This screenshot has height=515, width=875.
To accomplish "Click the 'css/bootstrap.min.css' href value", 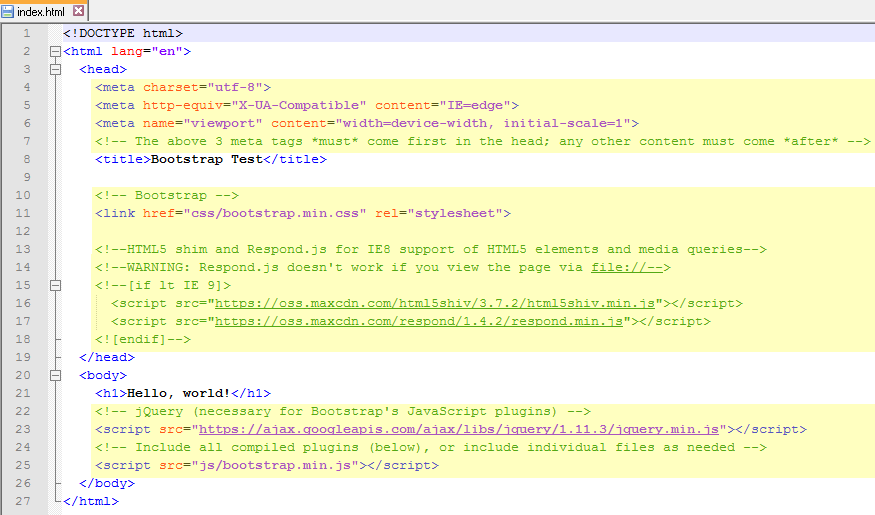I will 275,214.
